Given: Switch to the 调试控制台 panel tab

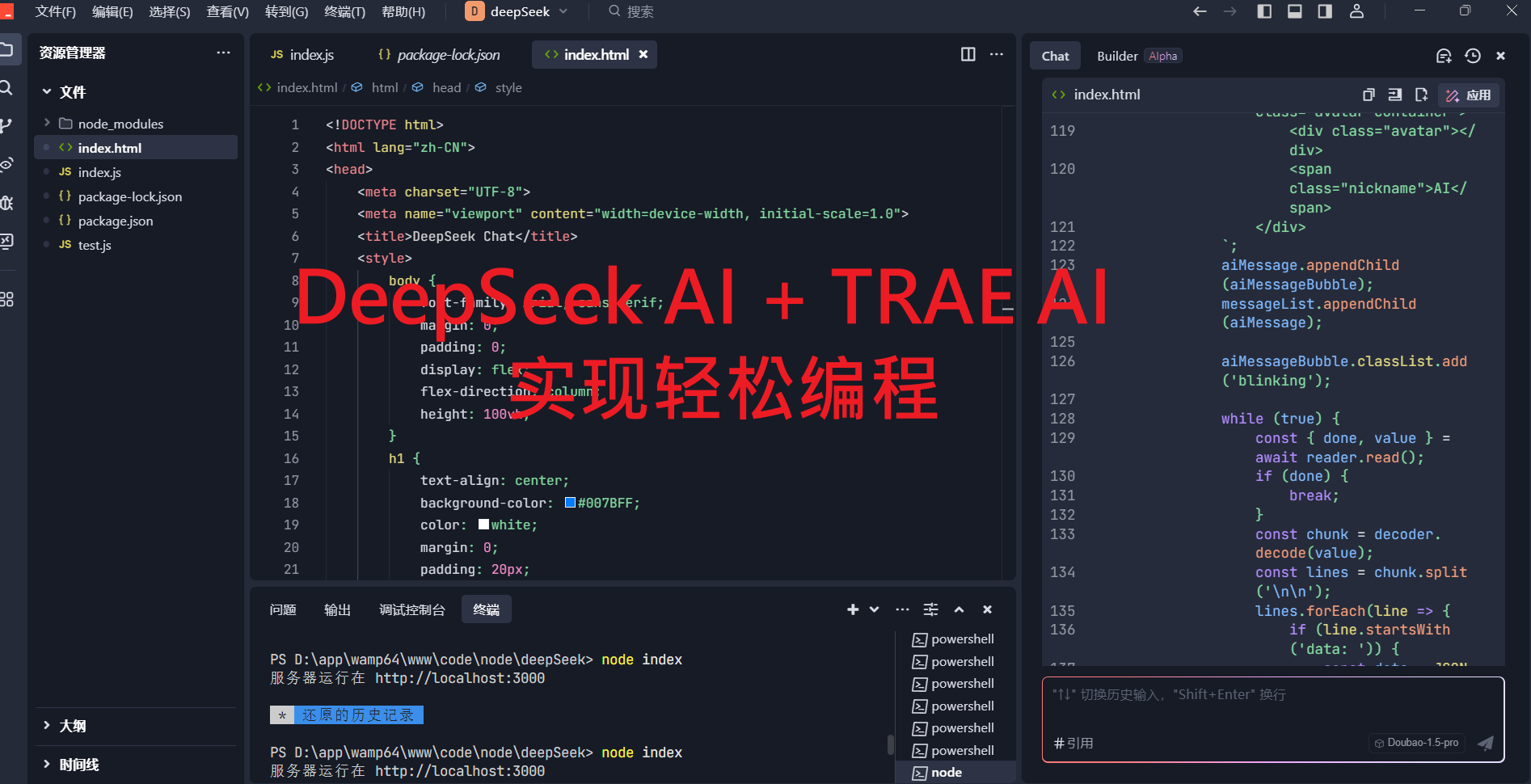Looking at the screenshot, I should (412, 609).
